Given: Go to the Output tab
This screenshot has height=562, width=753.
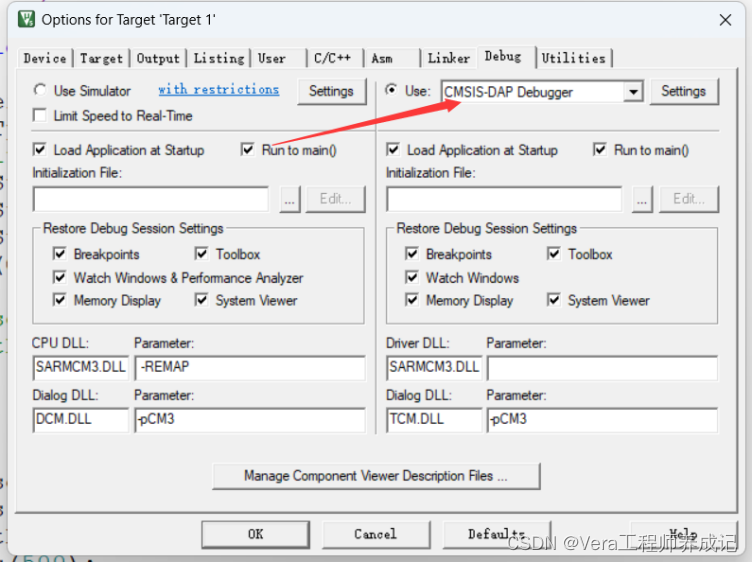Looking at the screenshot, I should 158,58.
